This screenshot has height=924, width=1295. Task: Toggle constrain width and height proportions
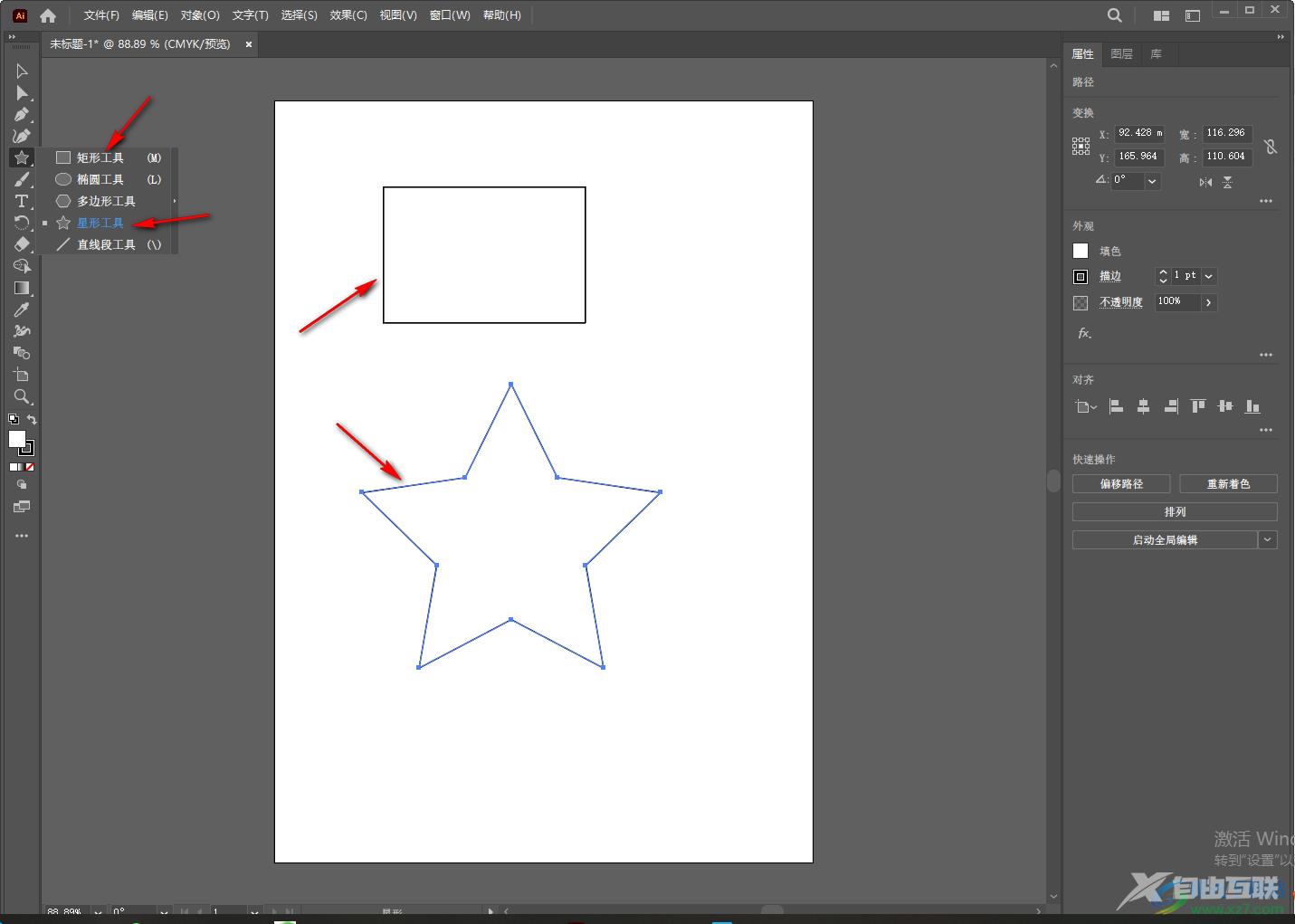pos(1271,146)
